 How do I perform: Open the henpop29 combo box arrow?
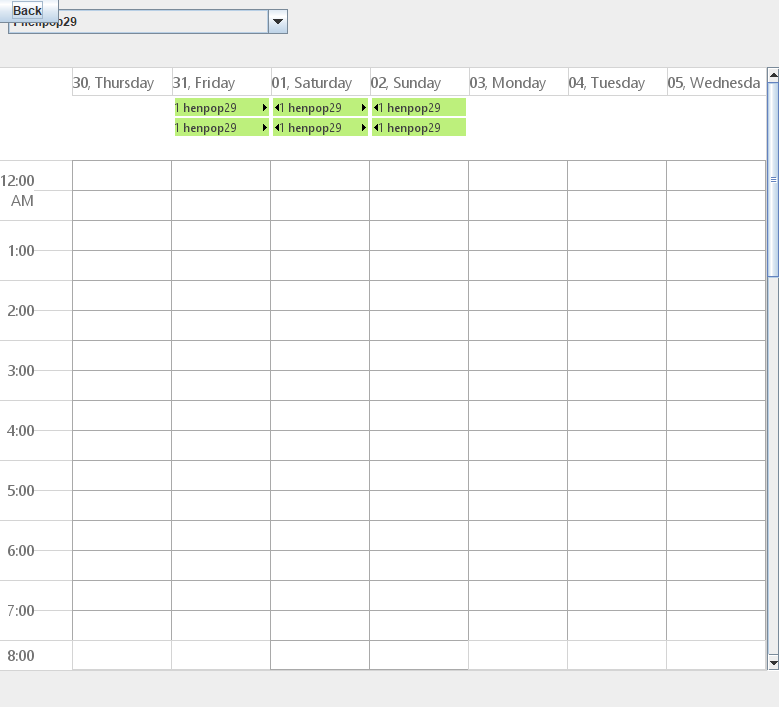coord(278,22)
